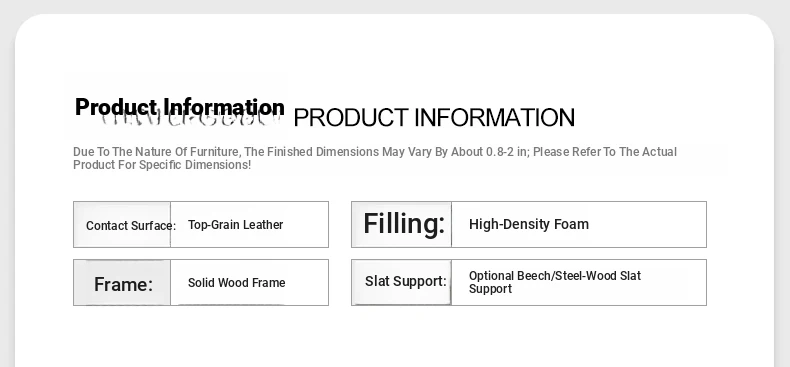Click the word Product in bold heading

(x=116, y=107)
